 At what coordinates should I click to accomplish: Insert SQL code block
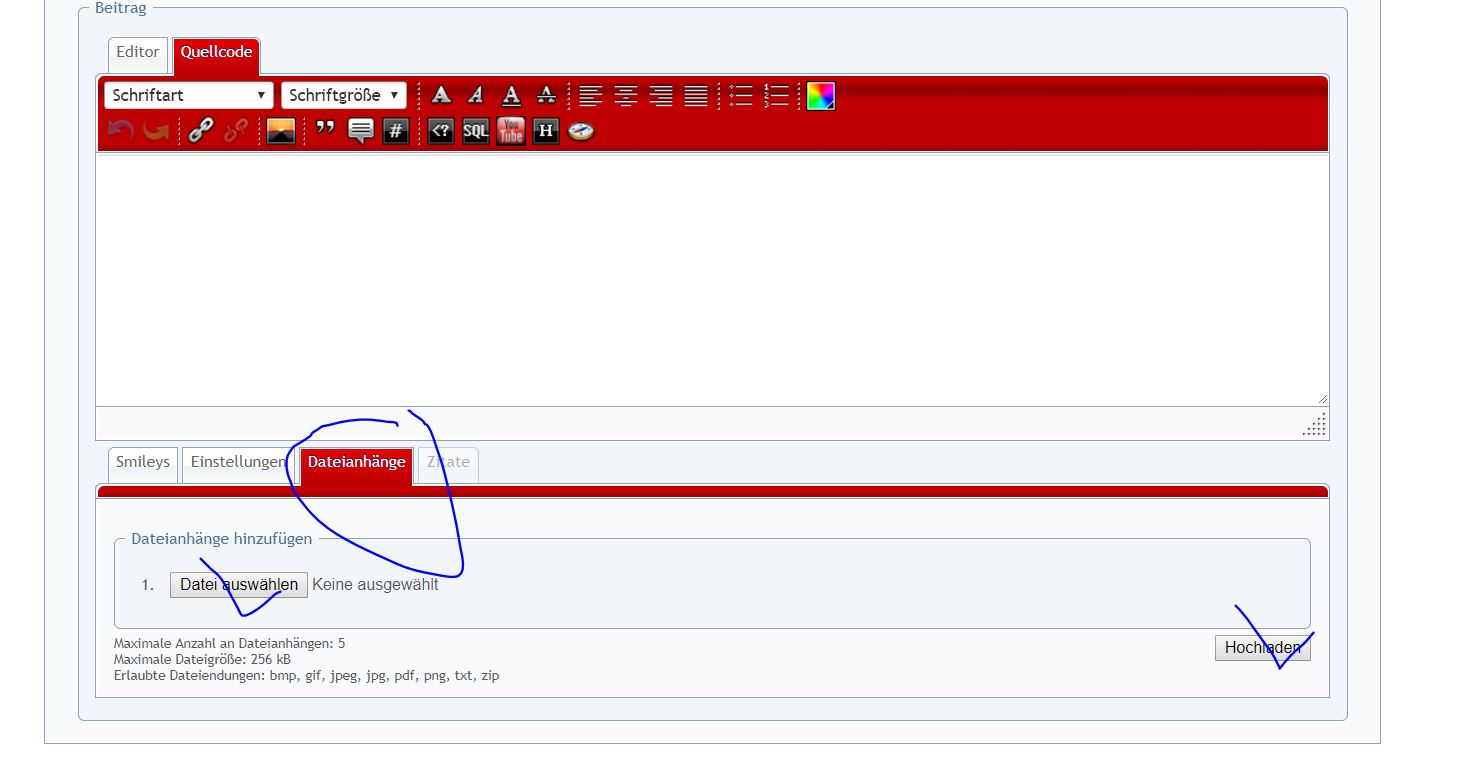click(476, 131)
